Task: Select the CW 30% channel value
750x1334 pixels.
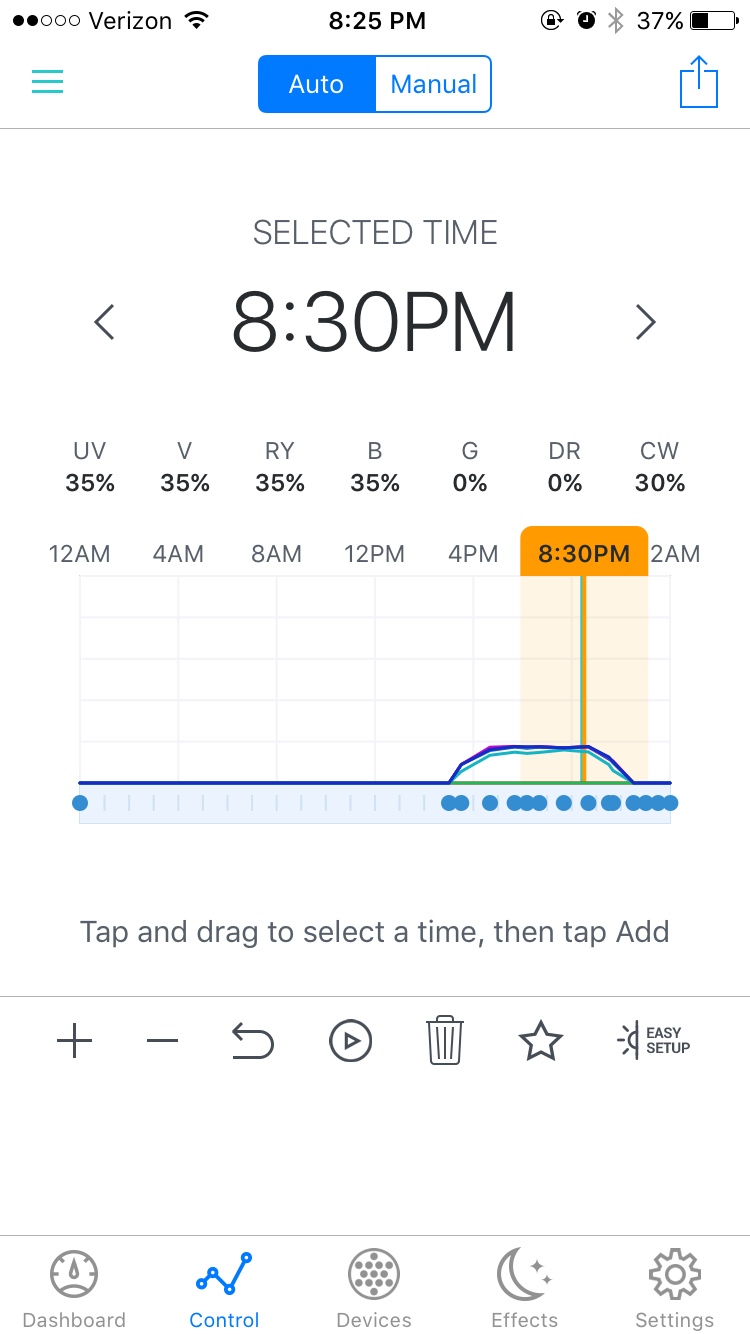Action: click(x=660, y=468)
